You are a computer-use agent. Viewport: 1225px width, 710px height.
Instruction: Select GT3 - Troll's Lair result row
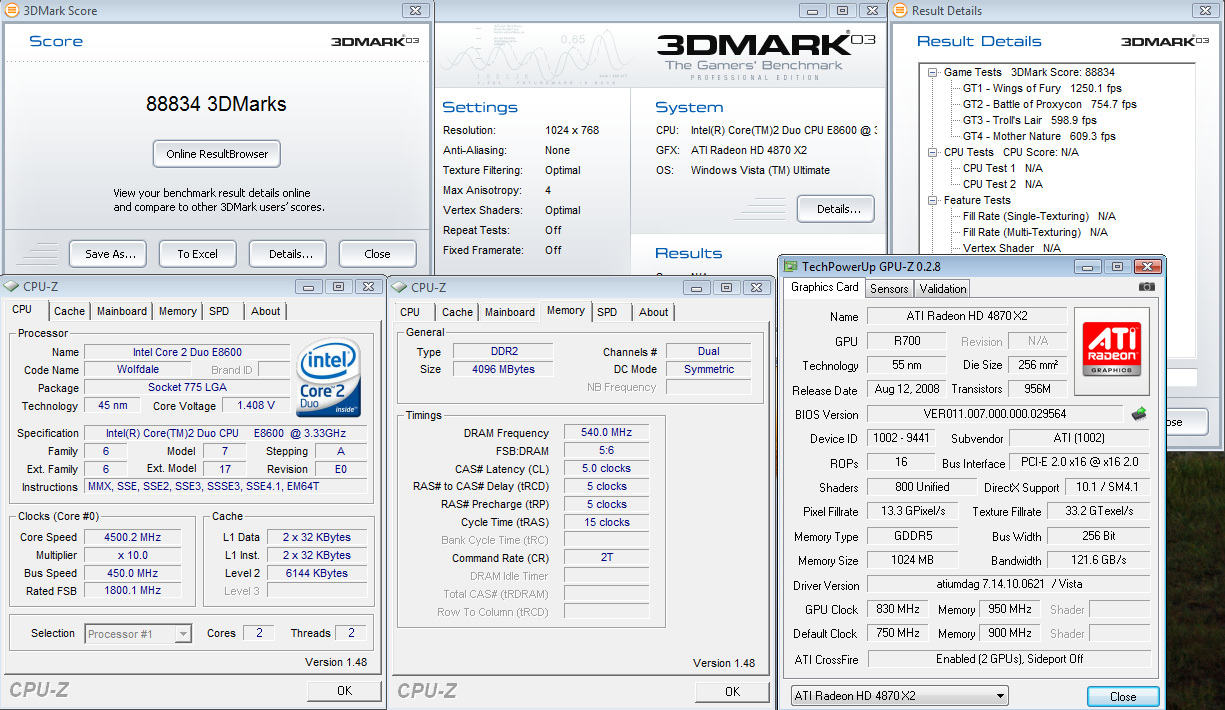click(1029, 120)
